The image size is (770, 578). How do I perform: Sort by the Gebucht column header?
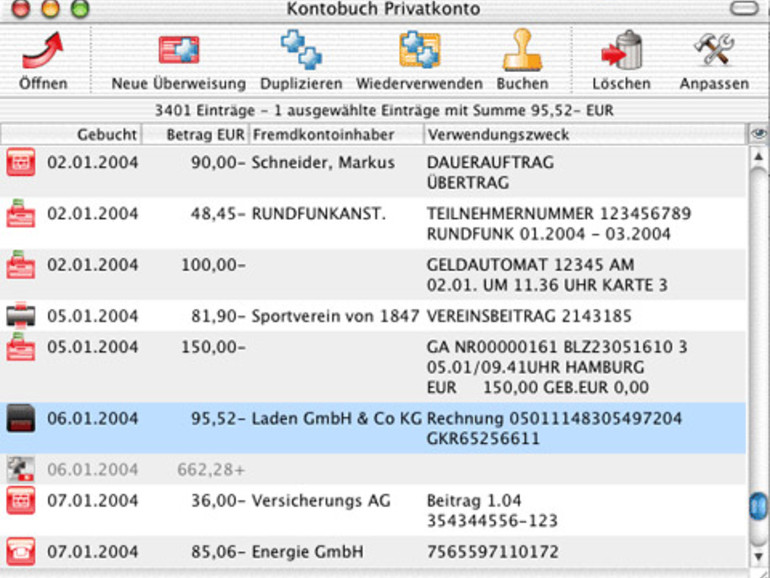pyautogui.click(x=71, y=134)
